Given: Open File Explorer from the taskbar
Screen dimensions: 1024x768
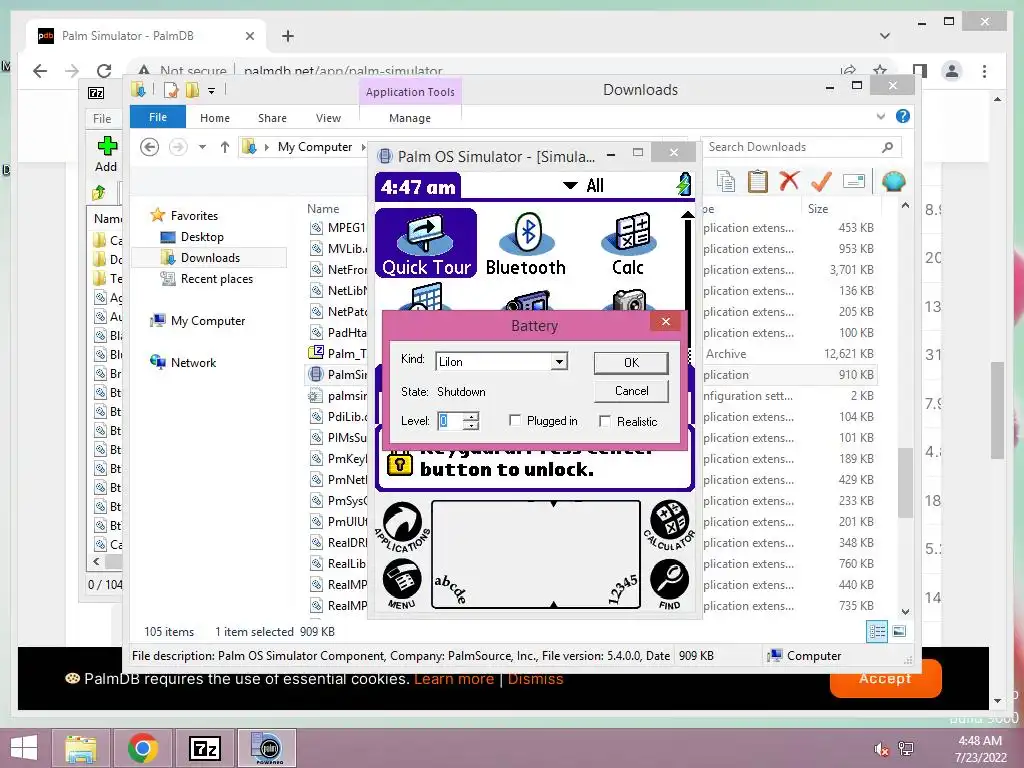Looking at the screenshot, I should coord(81,748).
